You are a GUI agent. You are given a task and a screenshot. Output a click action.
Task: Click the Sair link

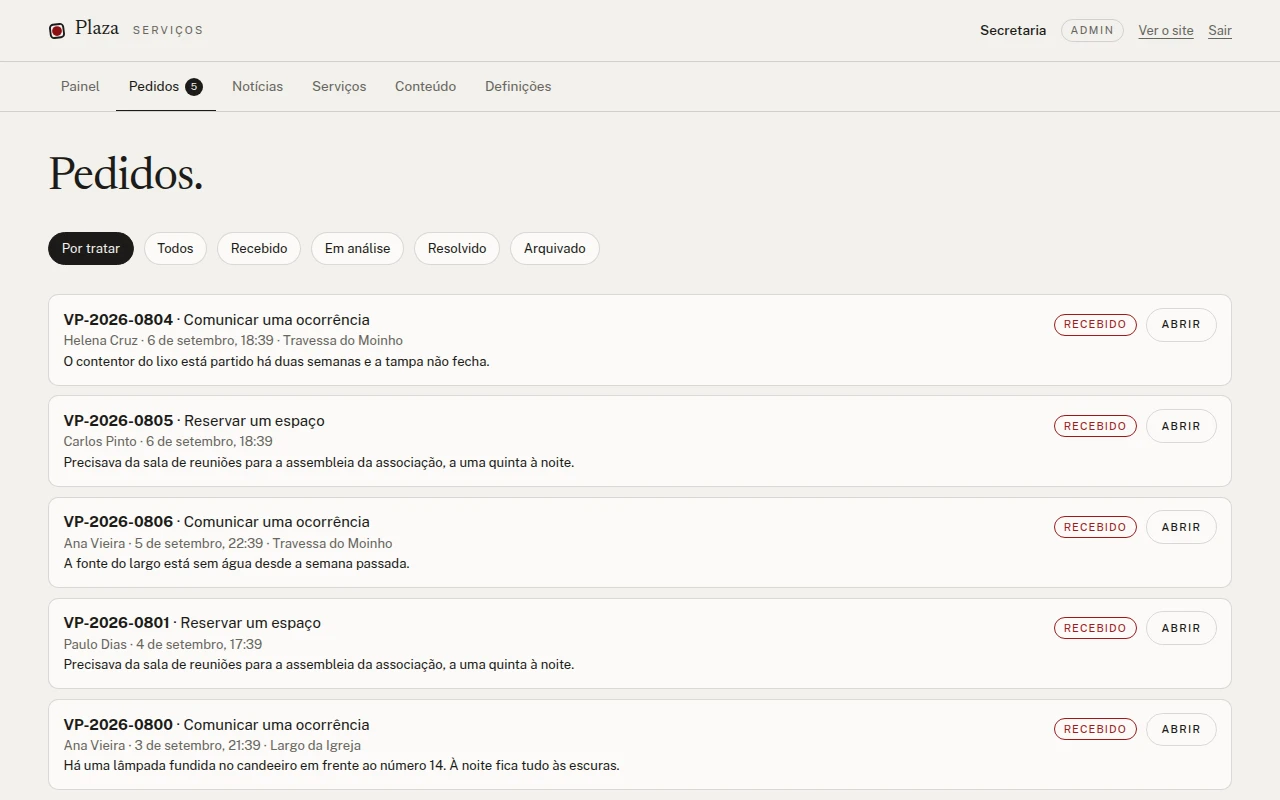[1220, 30]
